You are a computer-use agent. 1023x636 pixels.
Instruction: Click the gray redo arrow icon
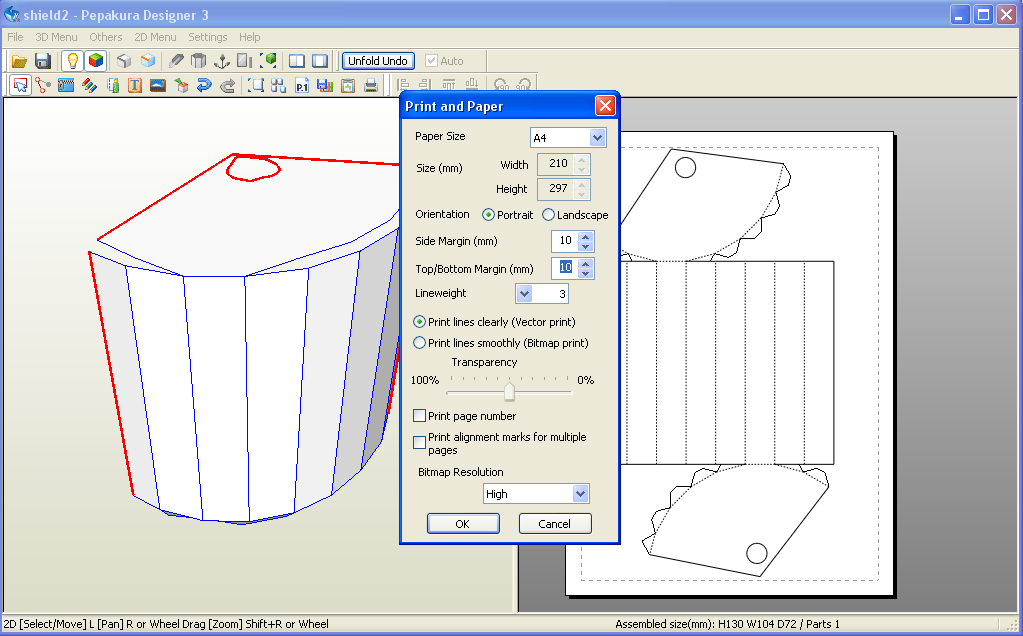coord(227,85)
